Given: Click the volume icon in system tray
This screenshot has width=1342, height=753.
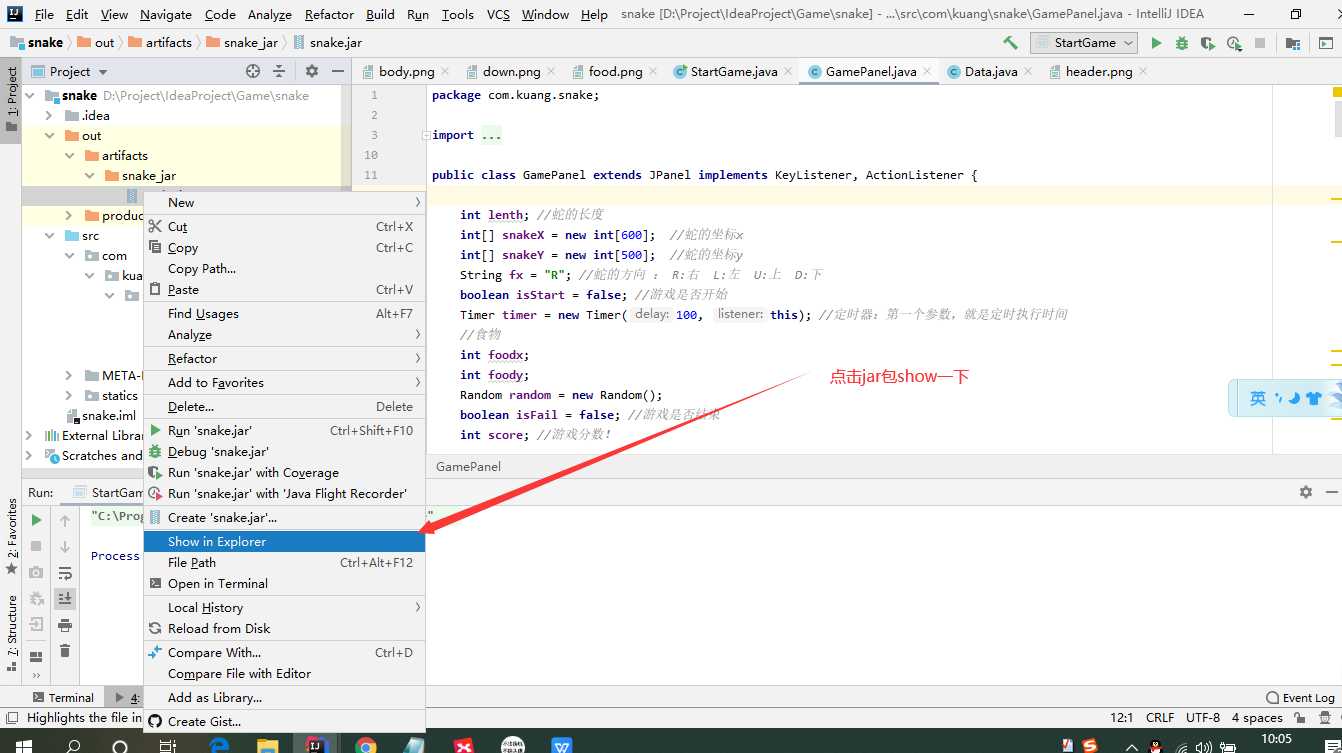Looking at the screenshot, I should tap(1204, 746).
